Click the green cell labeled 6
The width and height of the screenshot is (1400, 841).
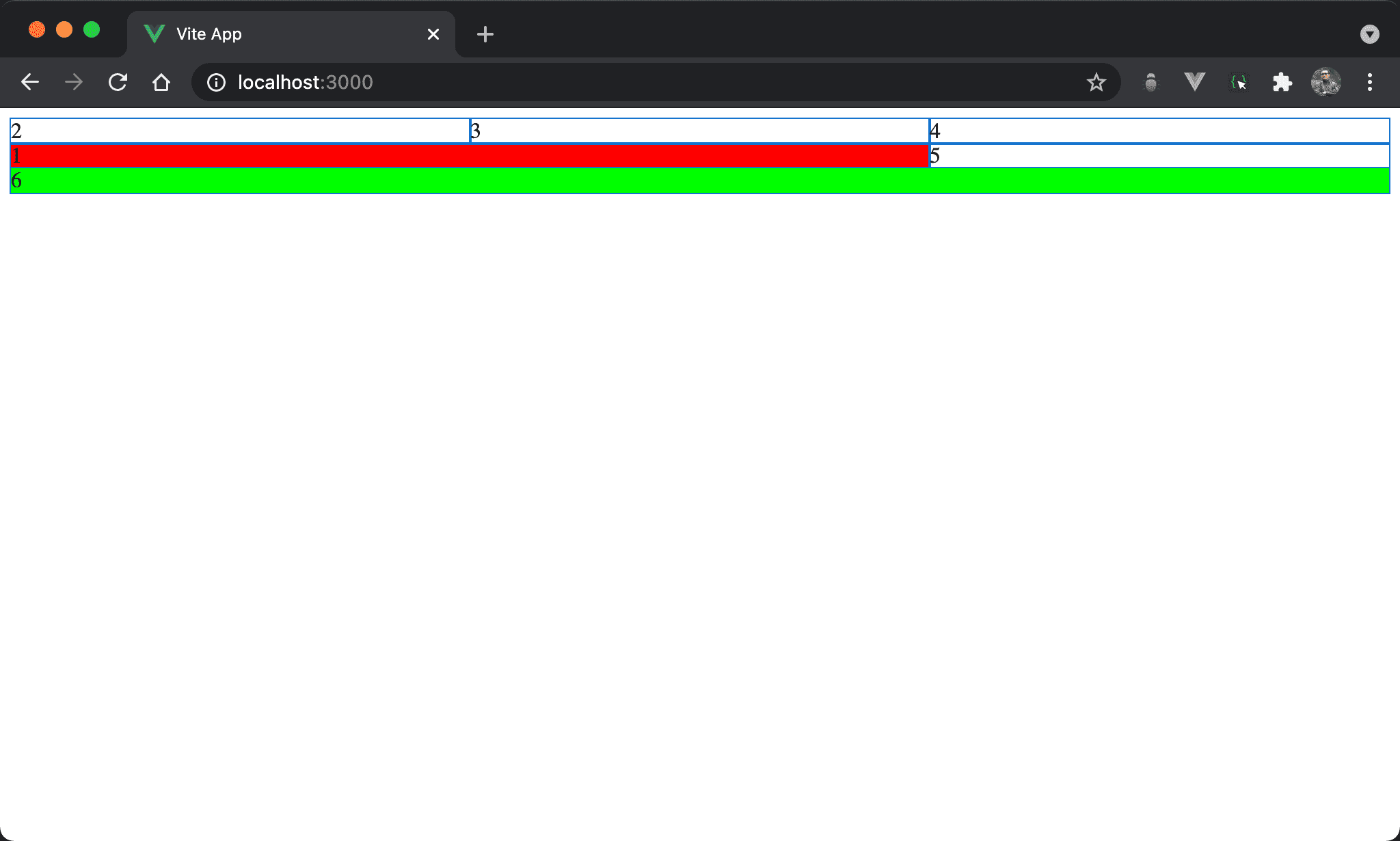[699, 181]
